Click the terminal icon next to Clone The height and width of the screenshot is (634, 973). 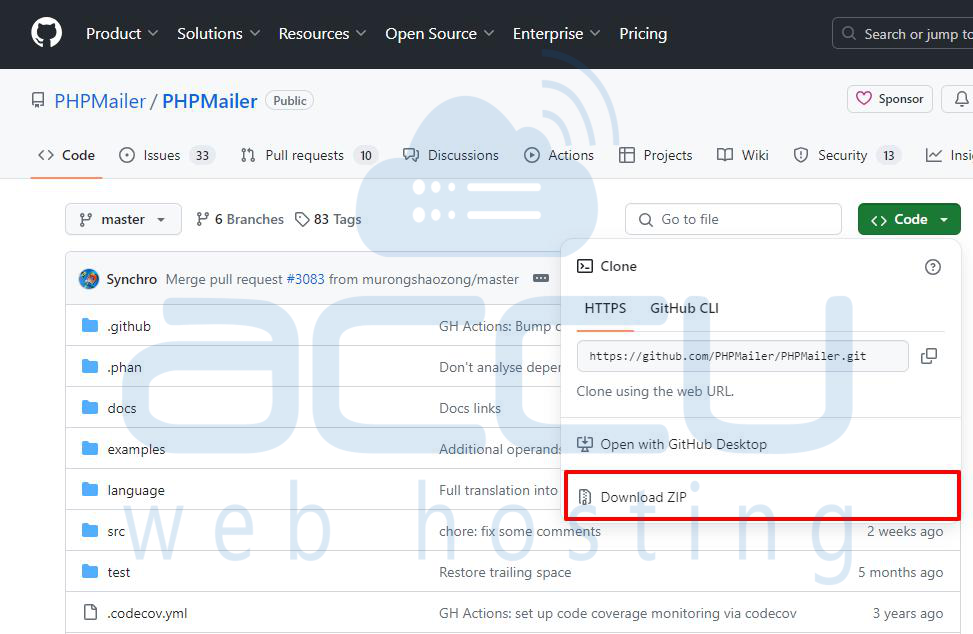585,266
